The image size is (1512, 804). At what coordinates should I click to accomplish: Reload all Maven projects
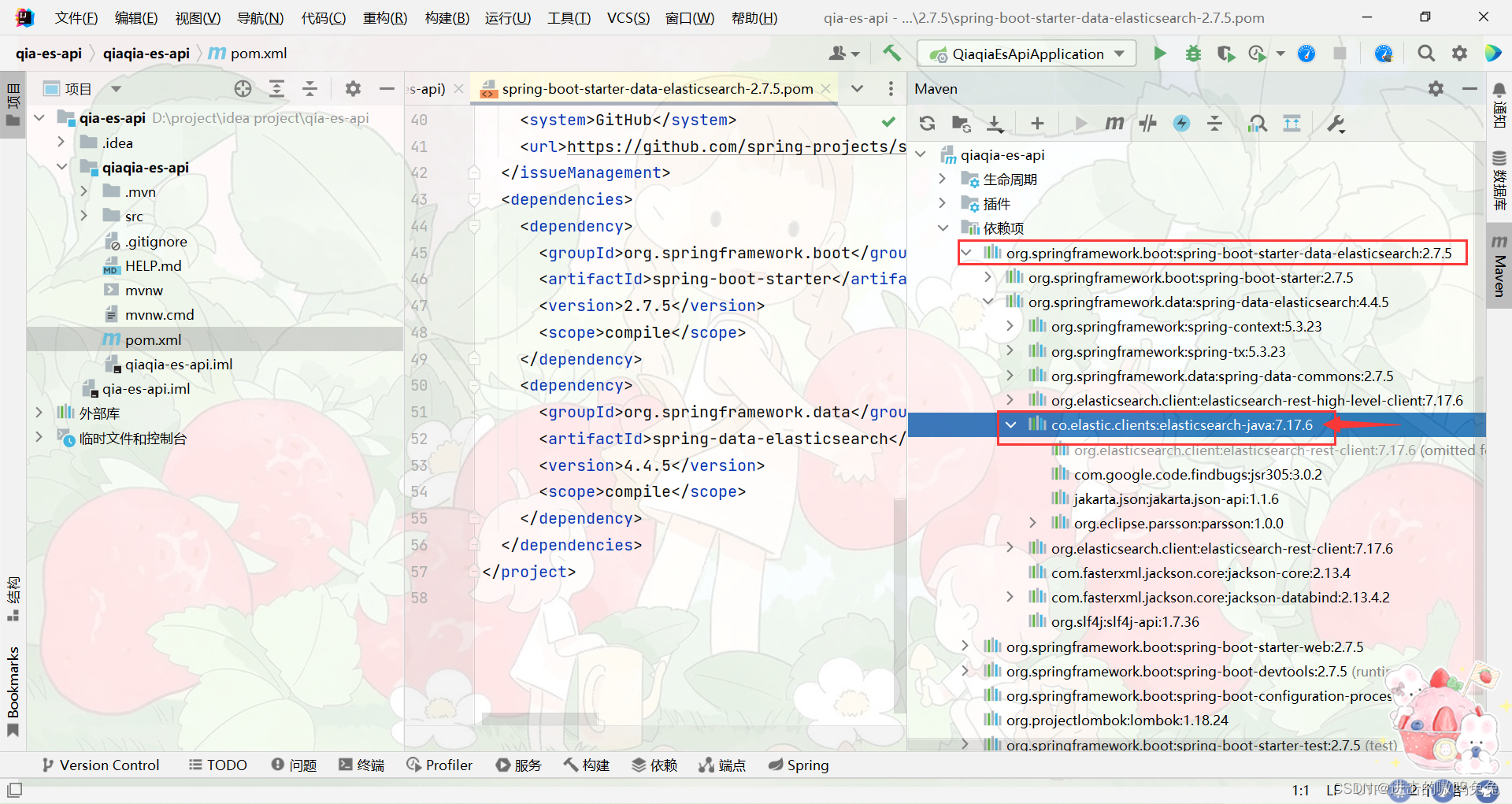click(x=928, y=124)
